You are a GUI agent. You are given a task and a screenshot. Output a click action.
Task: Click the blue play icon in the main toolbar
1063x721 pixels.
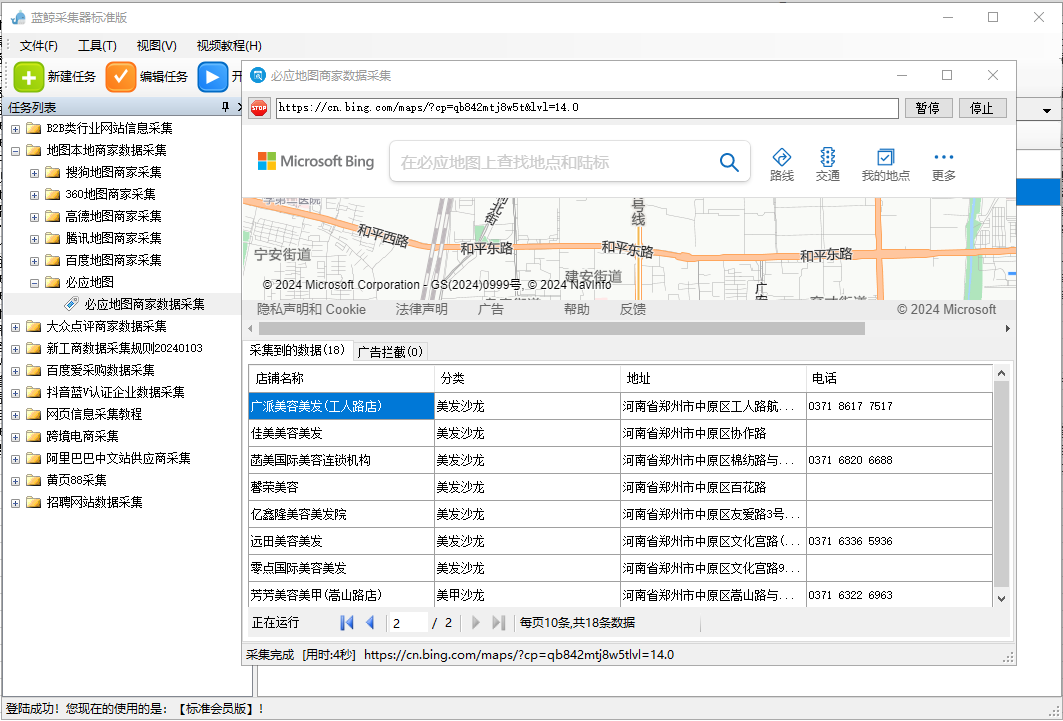point(212,77)
